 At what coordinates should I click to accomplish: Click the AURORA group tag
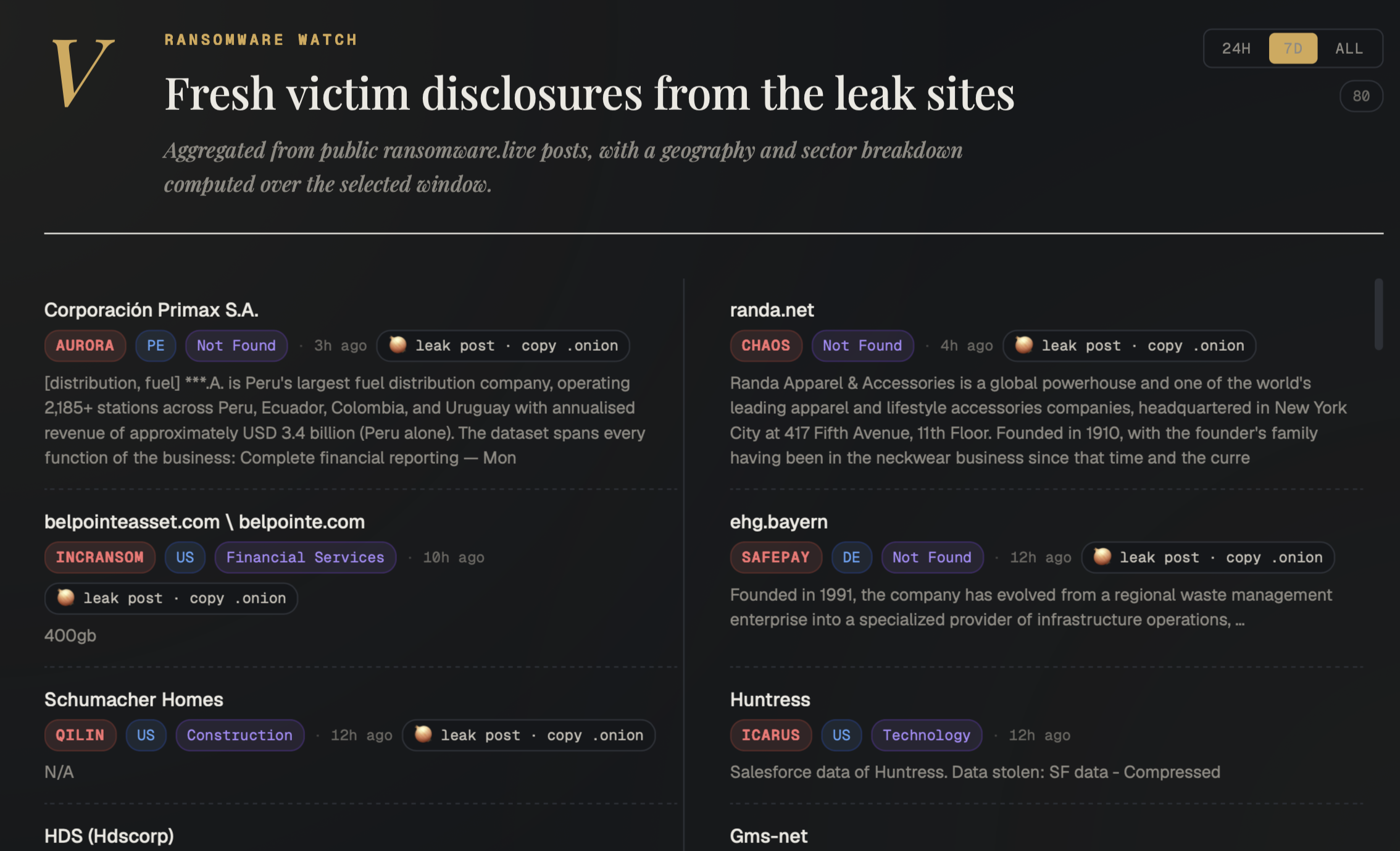[x=85, y=345]
